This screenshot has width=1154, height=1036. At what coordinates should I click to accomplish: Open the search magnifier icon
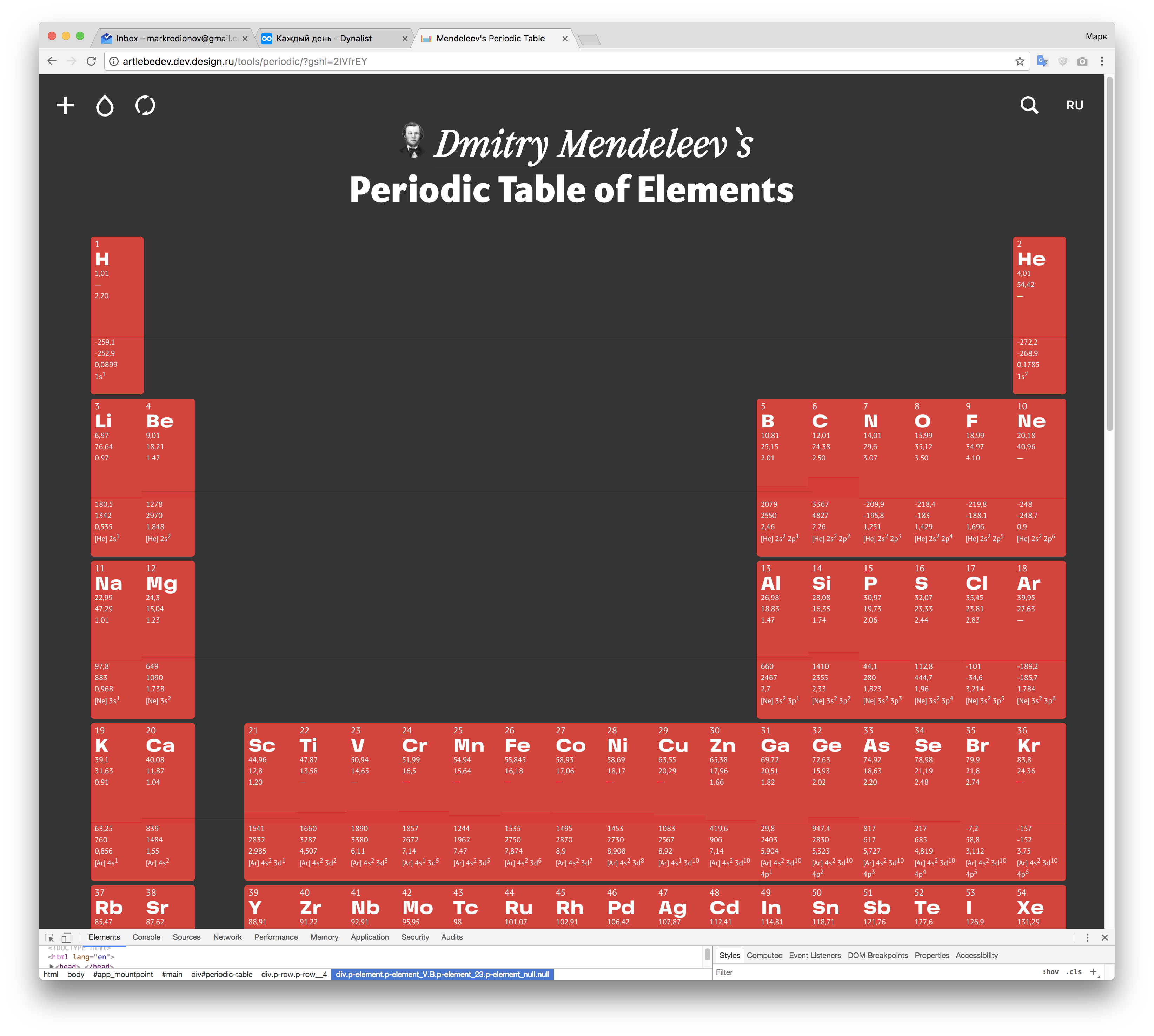tap(1029, 105)
